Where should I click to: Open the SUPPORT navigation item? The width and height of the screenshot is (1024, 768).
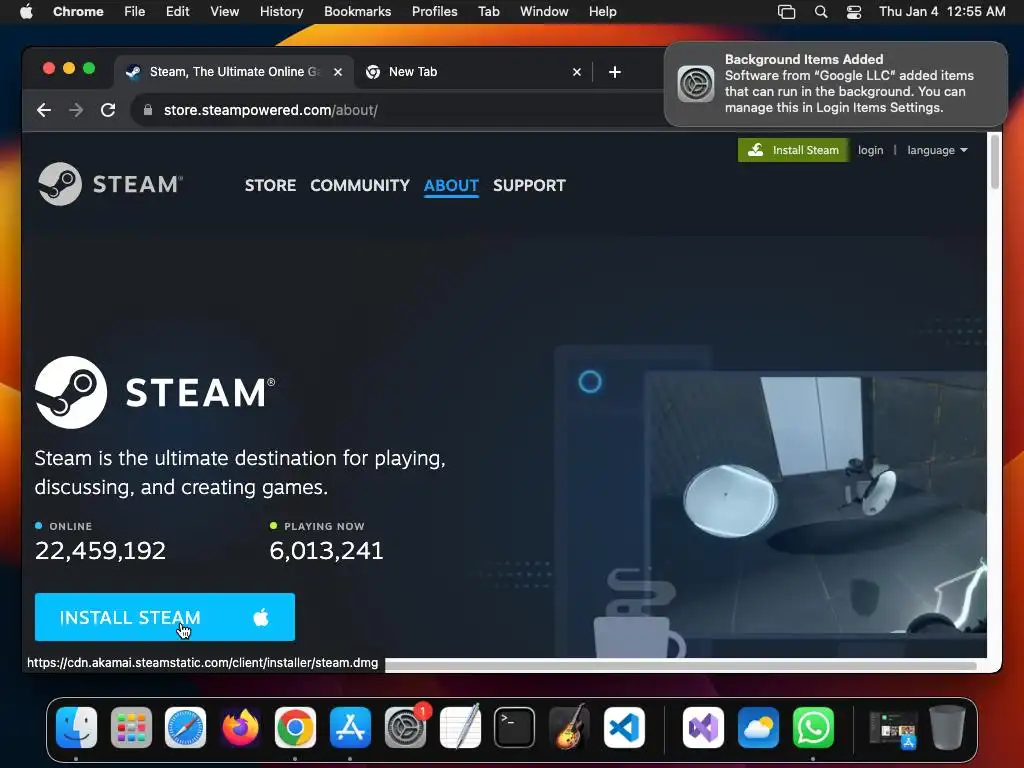click(530, 185)
